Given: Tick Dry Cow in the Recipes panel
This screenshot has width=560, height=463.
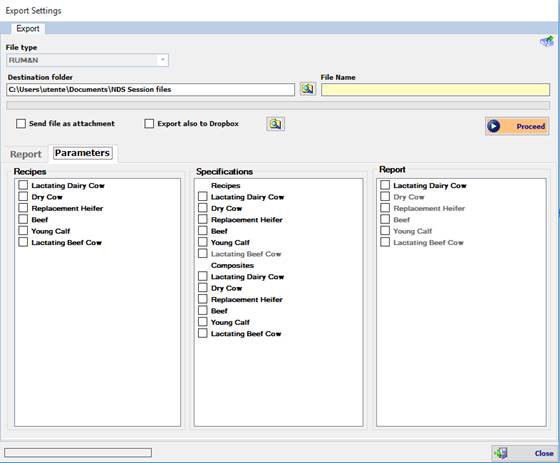Looking at the screenshot, I should [23, 196].
